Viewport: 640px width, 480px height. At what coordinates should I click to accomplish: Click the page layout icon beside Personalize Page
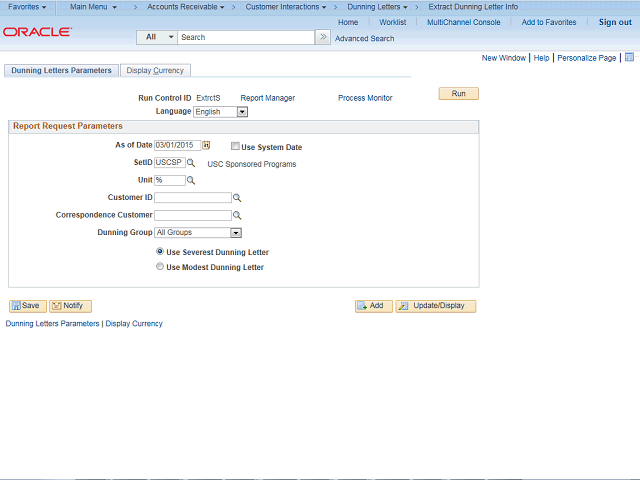click(x=629, y=58)
